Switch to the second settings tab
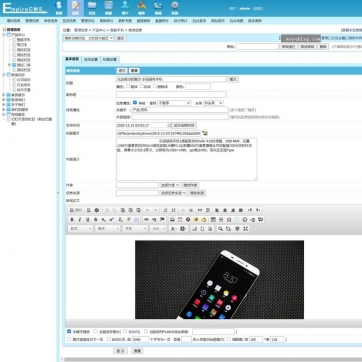This screenshot has height=362, width=362. point(91,59)
